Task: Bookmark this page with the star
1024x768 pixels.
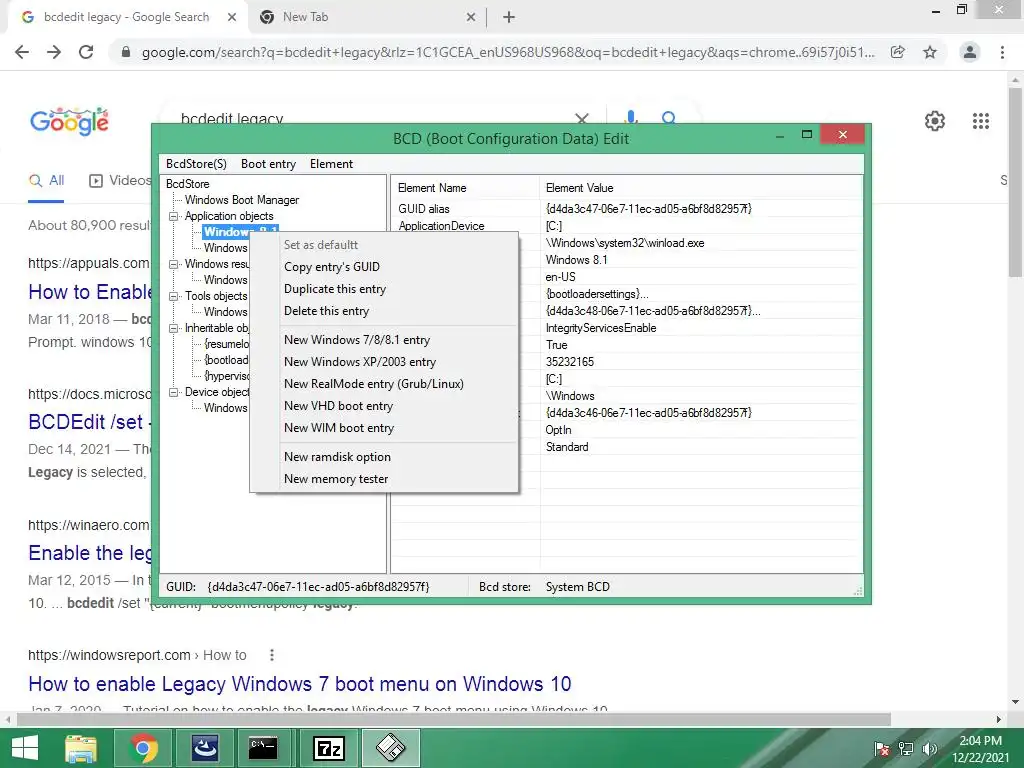Action: point(930,52)
